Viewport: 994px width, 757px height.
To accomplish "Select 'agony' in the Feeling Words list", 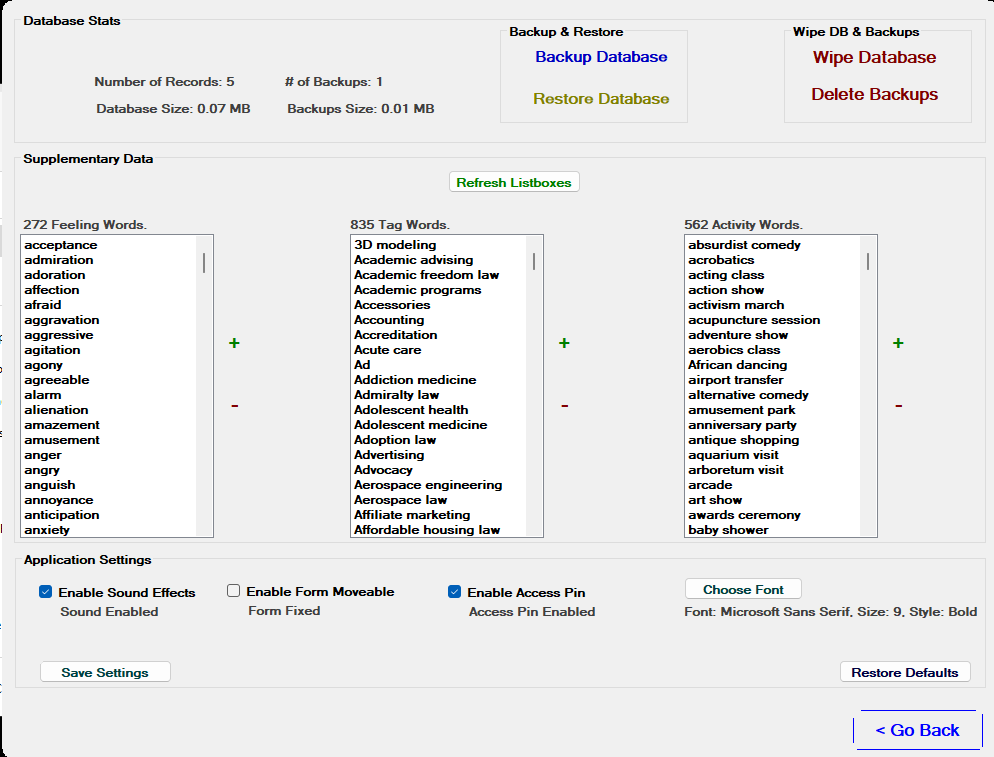I will coord(109,365).
